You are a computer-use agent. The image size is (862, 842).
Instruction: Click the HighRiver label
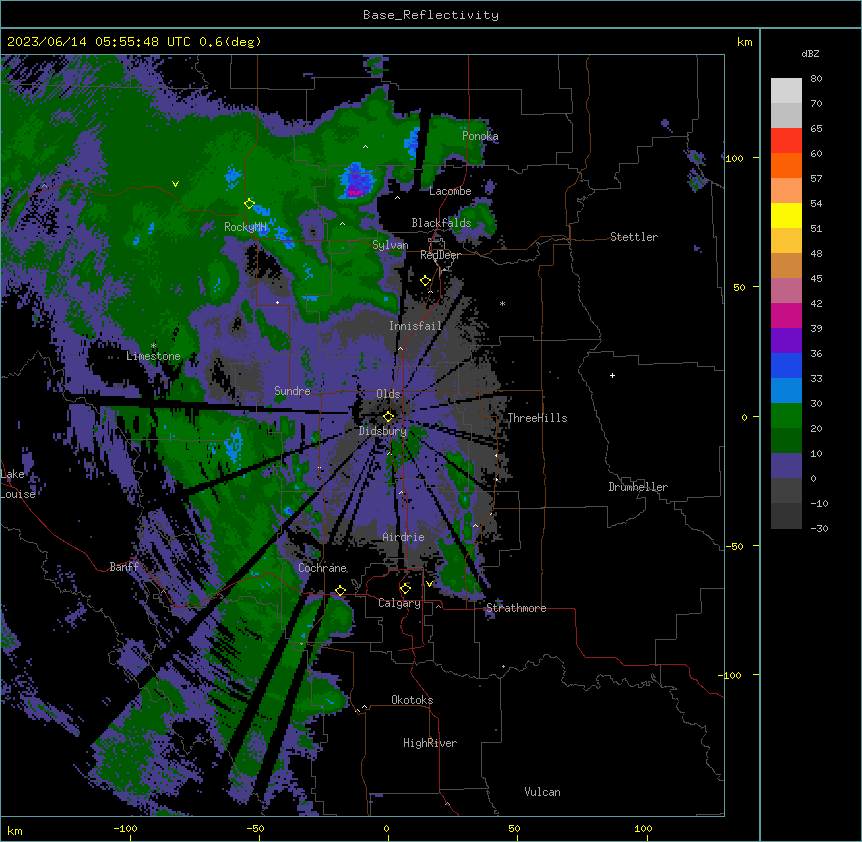(430, 743)
